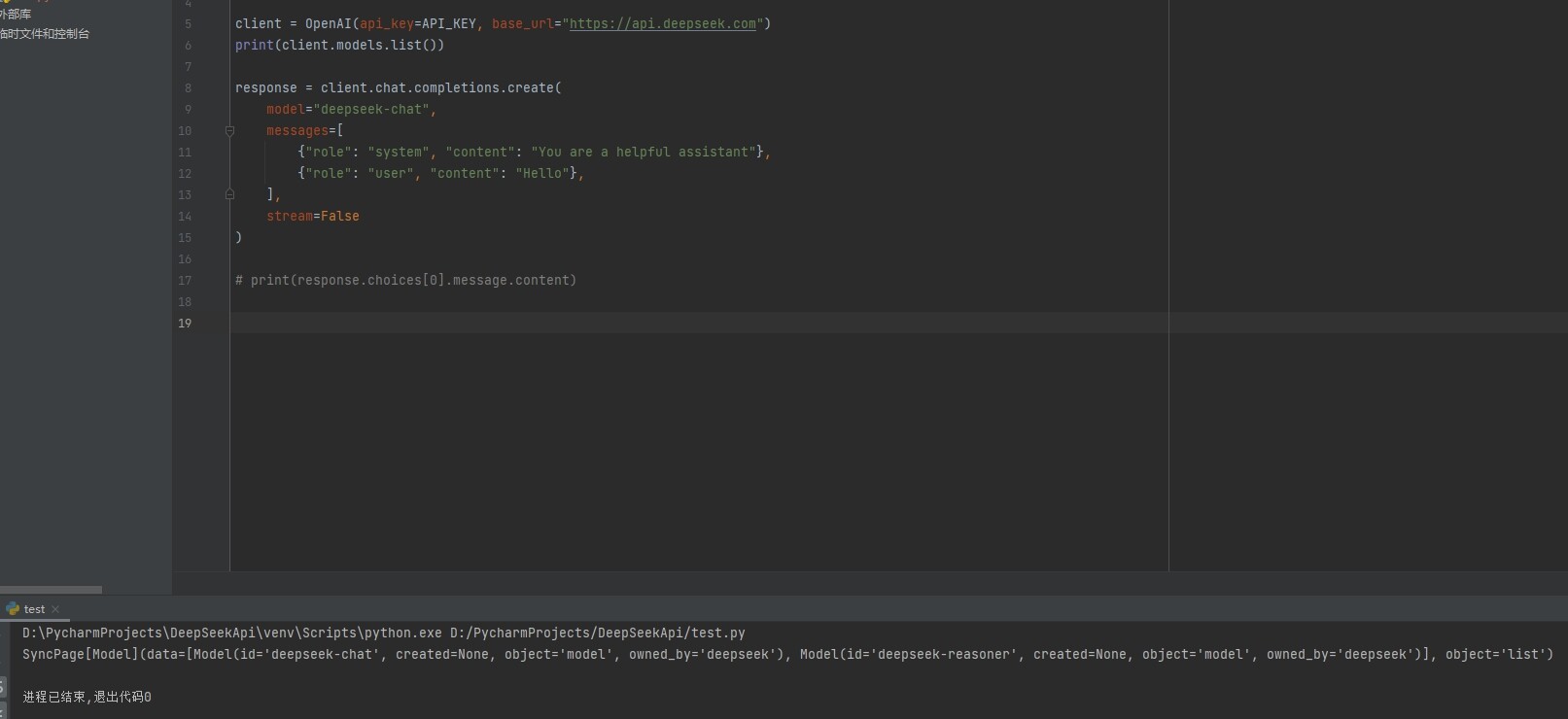Click the 进程已结束 exit code message
The width and height of the screenshot is (1568, 719).
[87, 697]
